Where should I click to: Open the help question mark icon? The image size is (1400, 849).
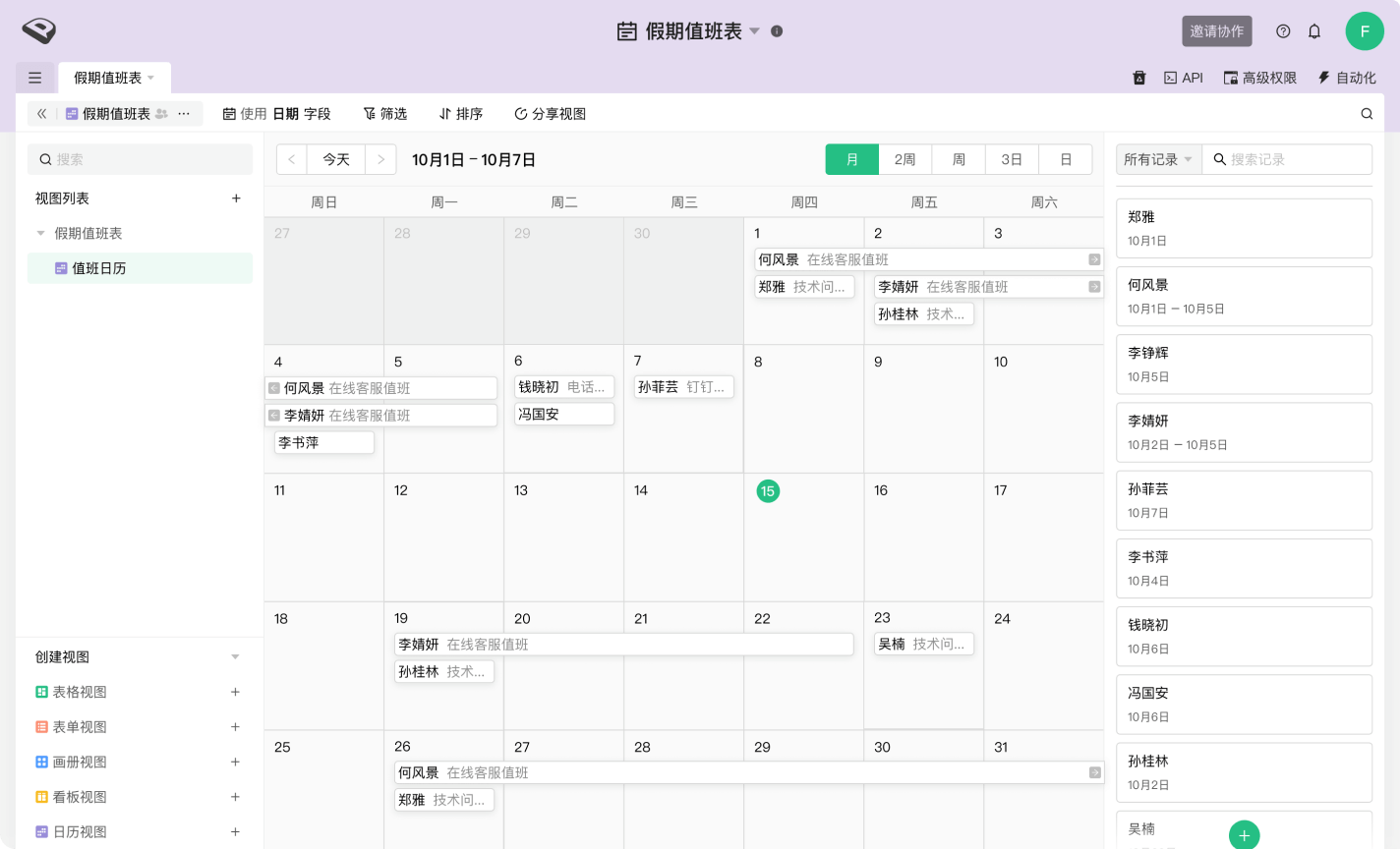(1283, 31)
